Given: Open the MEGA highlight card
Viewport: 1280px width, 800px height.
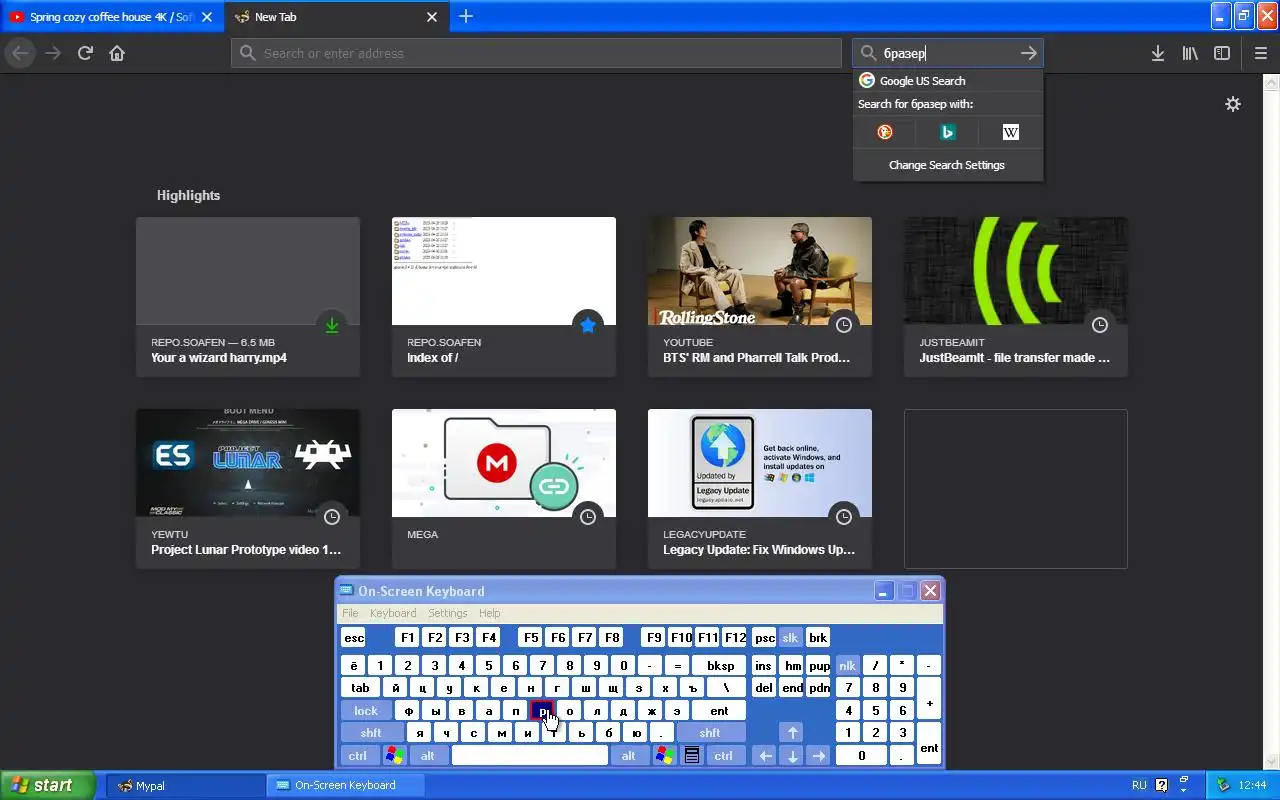Looking at the screenshot, I should pyautogui.click(x=504, y=489).
